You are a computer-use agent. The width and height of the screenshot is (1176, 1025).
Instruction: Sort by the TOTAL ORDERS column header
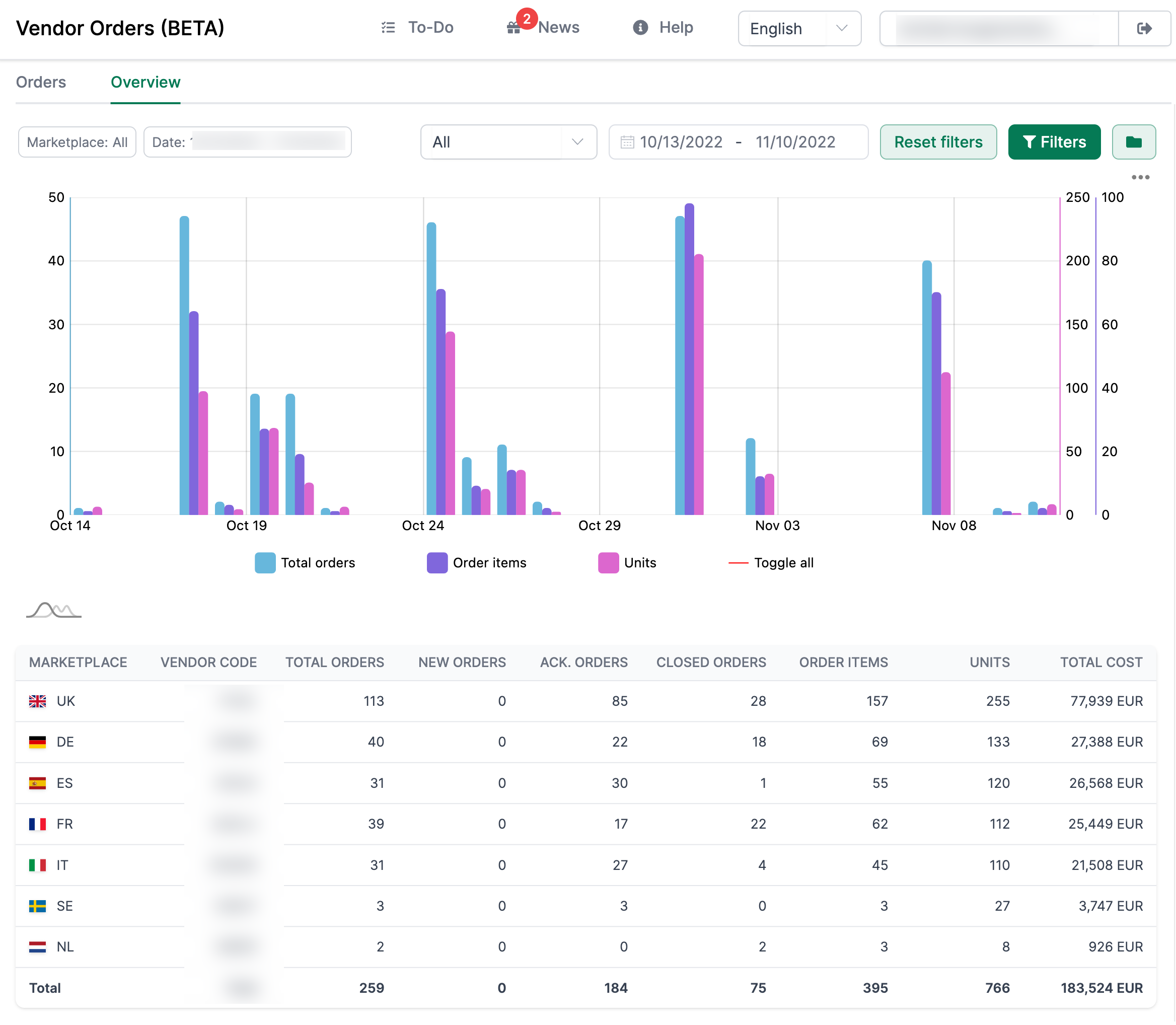coord(335,663)
